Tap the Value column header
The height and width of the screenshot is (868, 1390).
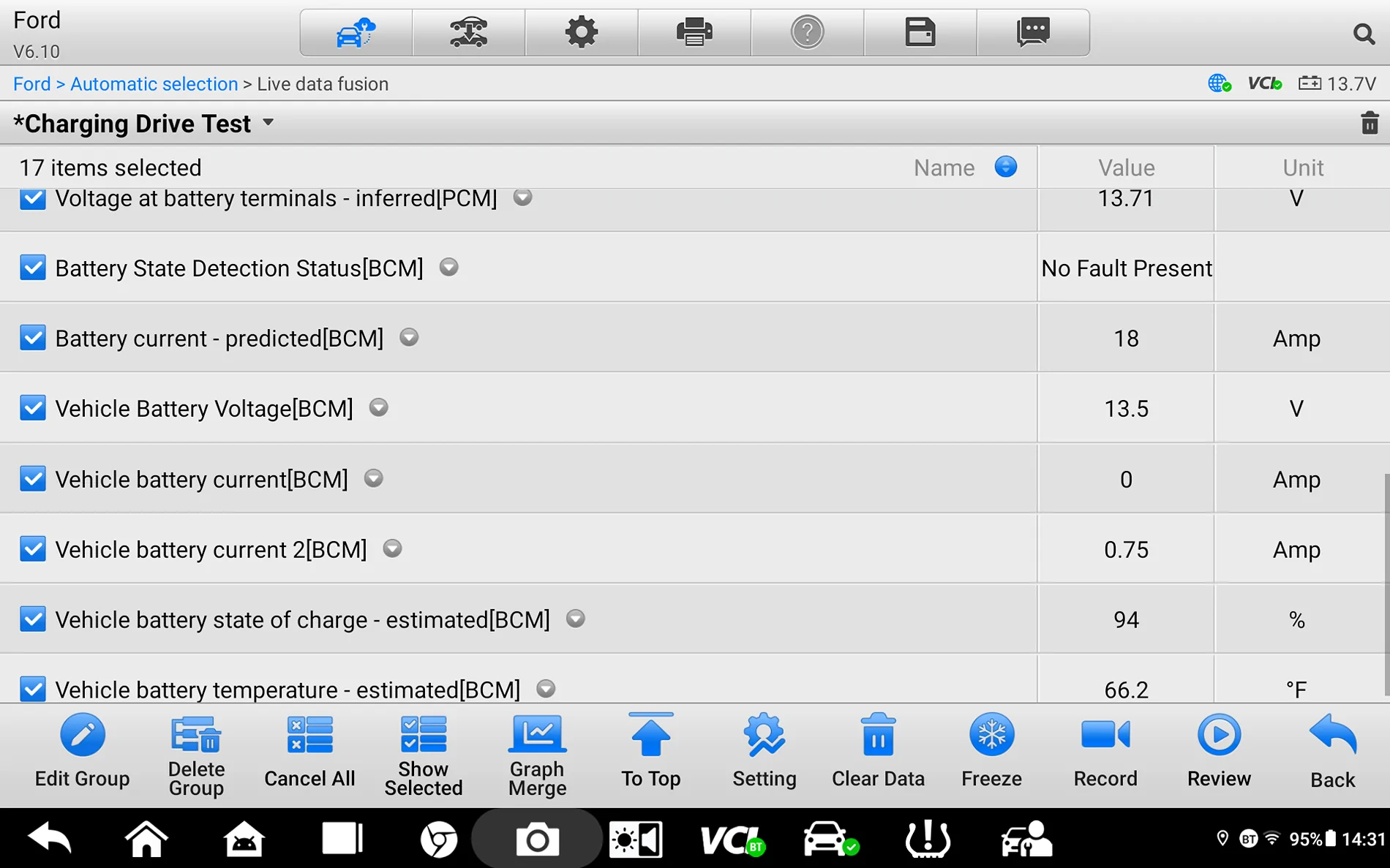tap(1126, 167)
